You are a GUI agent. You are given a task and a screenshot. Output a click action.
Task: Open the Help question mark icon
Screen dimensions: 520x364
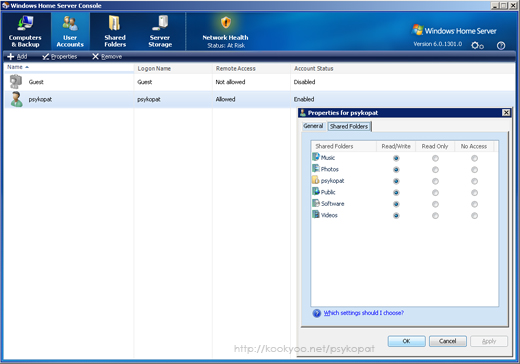tap(501, 46)
